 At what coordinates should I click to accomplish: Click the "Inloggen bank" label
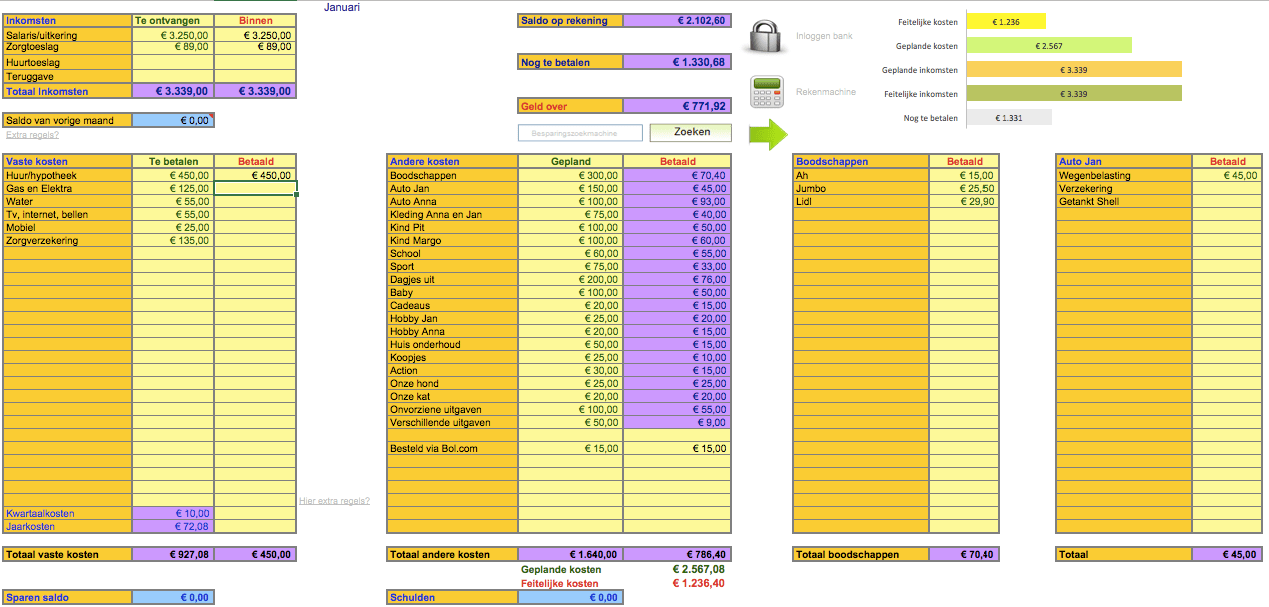pyautogui.click(x=824, y=36)
